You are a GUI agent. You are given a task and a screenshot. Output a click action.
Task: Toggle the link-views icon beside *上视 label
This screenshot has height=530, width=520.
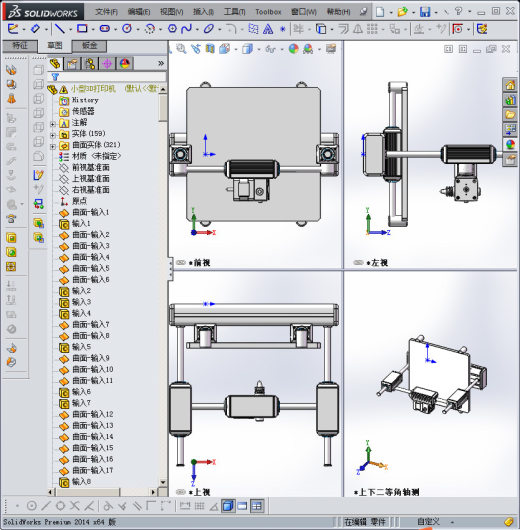pyautogui.click(x=181, y=492)
